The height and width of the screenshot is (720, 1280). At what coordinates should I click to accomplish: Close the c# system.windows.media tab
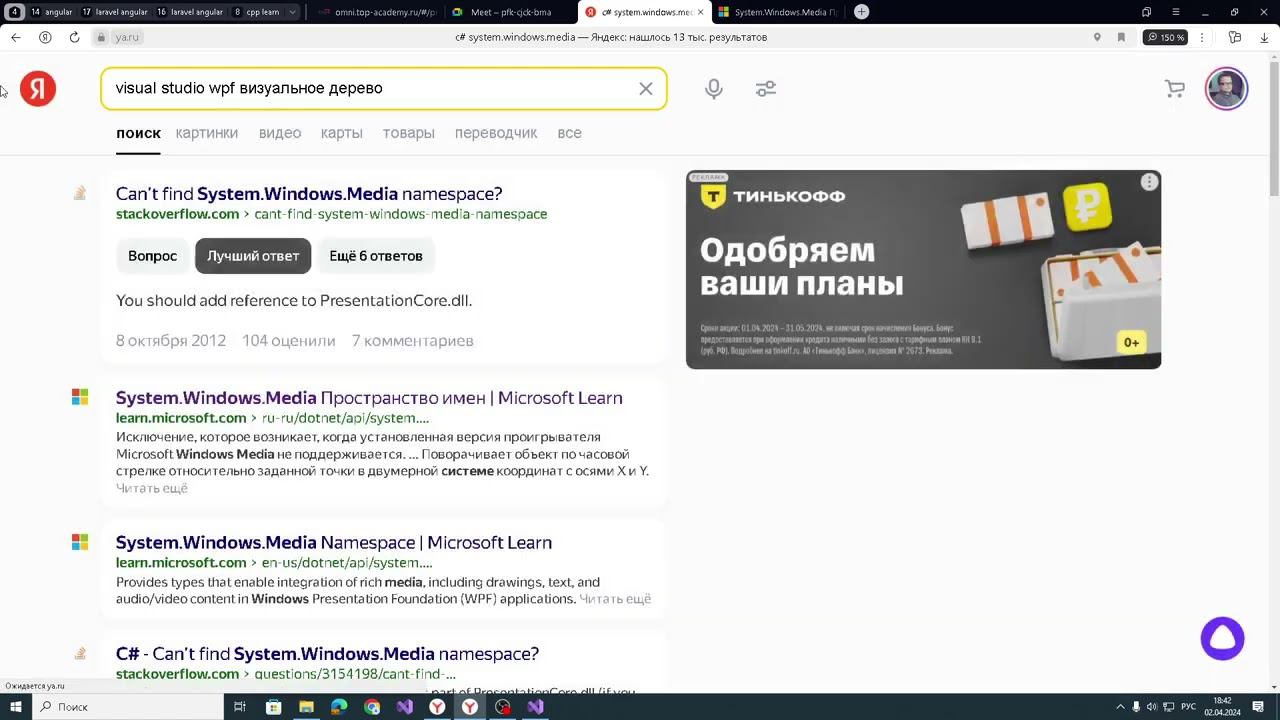click(700, 12)
